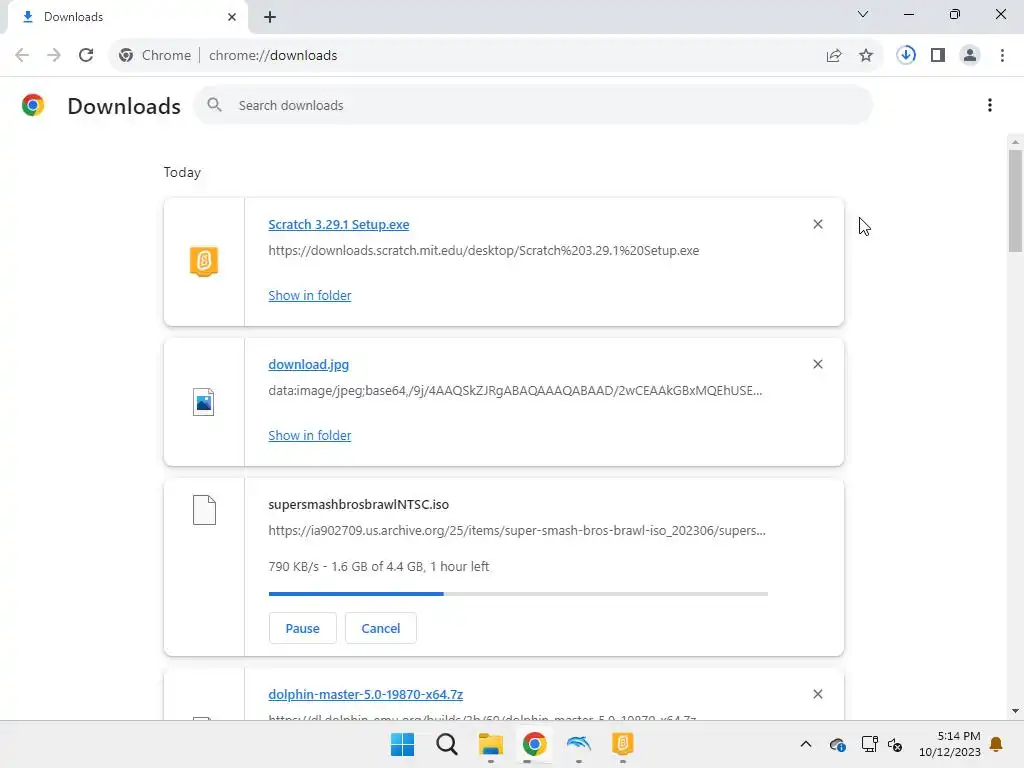Click the Chrome logo beside the Downloads heading
The height and width of the screenshot is (768, 1024).
coord(33,105)
